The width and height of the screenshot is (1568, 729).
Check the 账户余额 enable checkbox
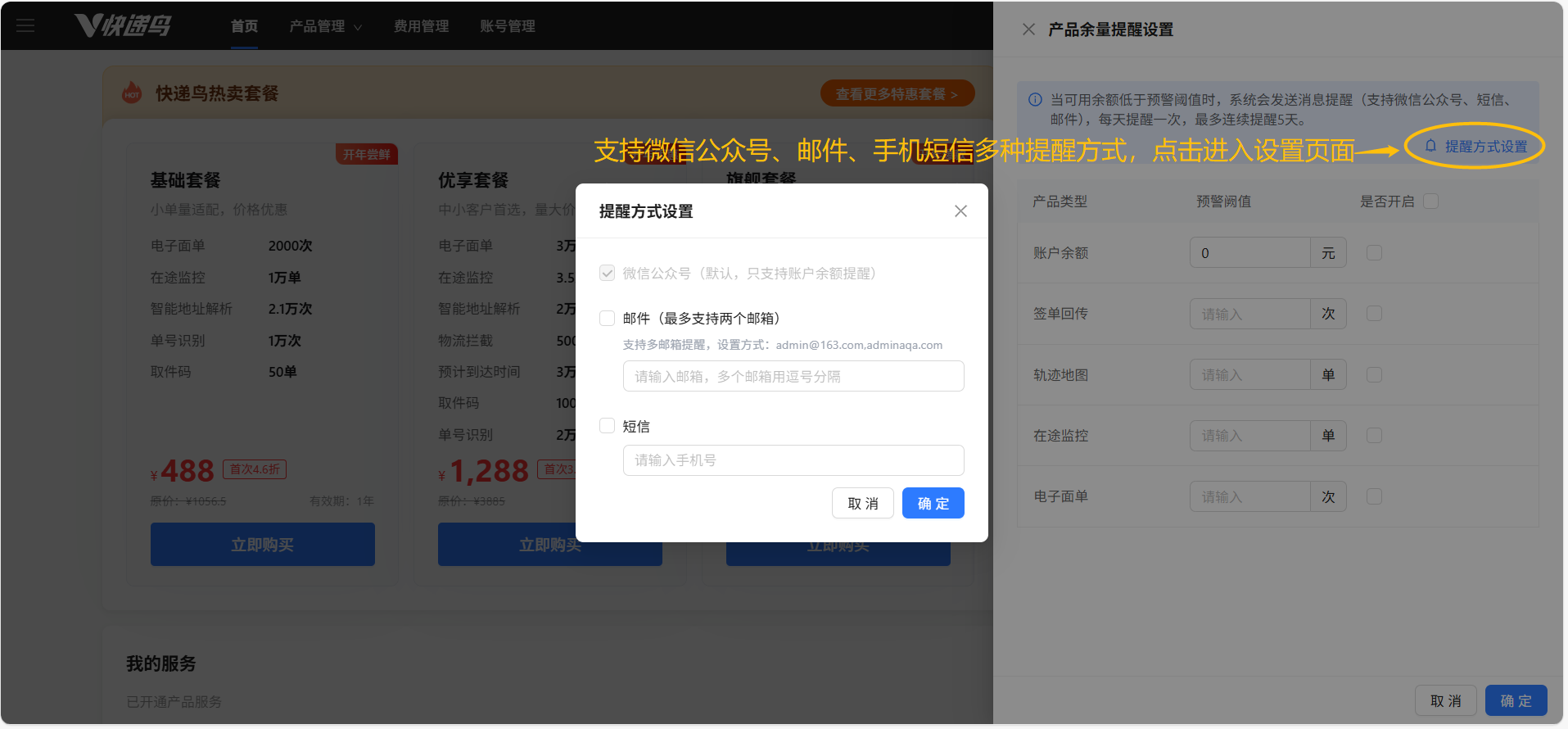[x=1374, y=253]
